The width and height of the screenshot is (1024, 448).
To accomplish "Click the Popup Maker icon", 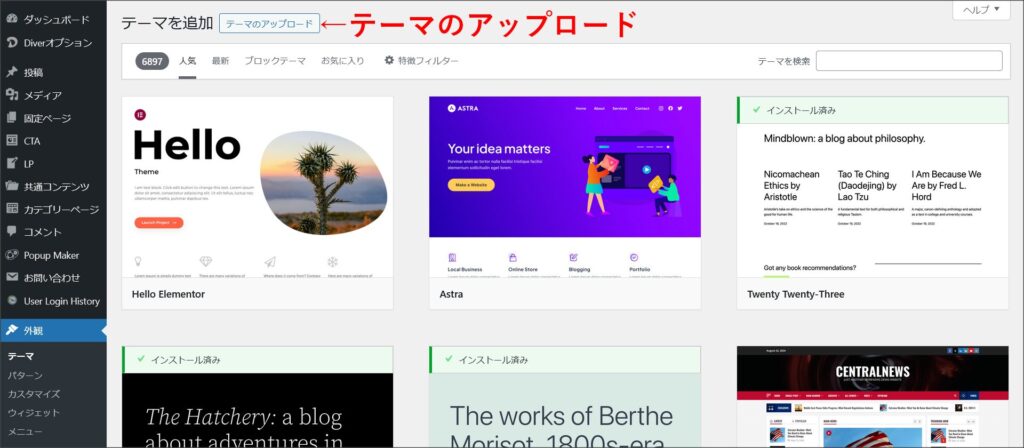I will (x=12, y=255).
